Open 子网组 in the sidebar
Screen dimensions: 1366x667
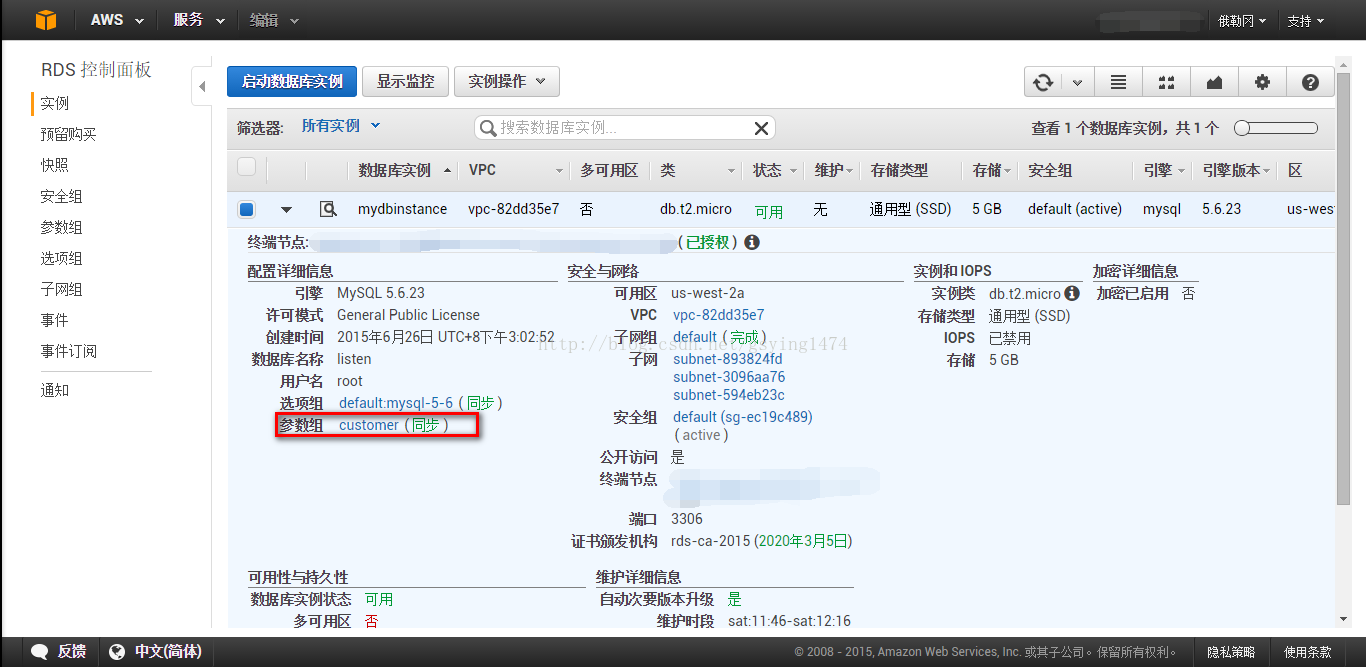61,290
